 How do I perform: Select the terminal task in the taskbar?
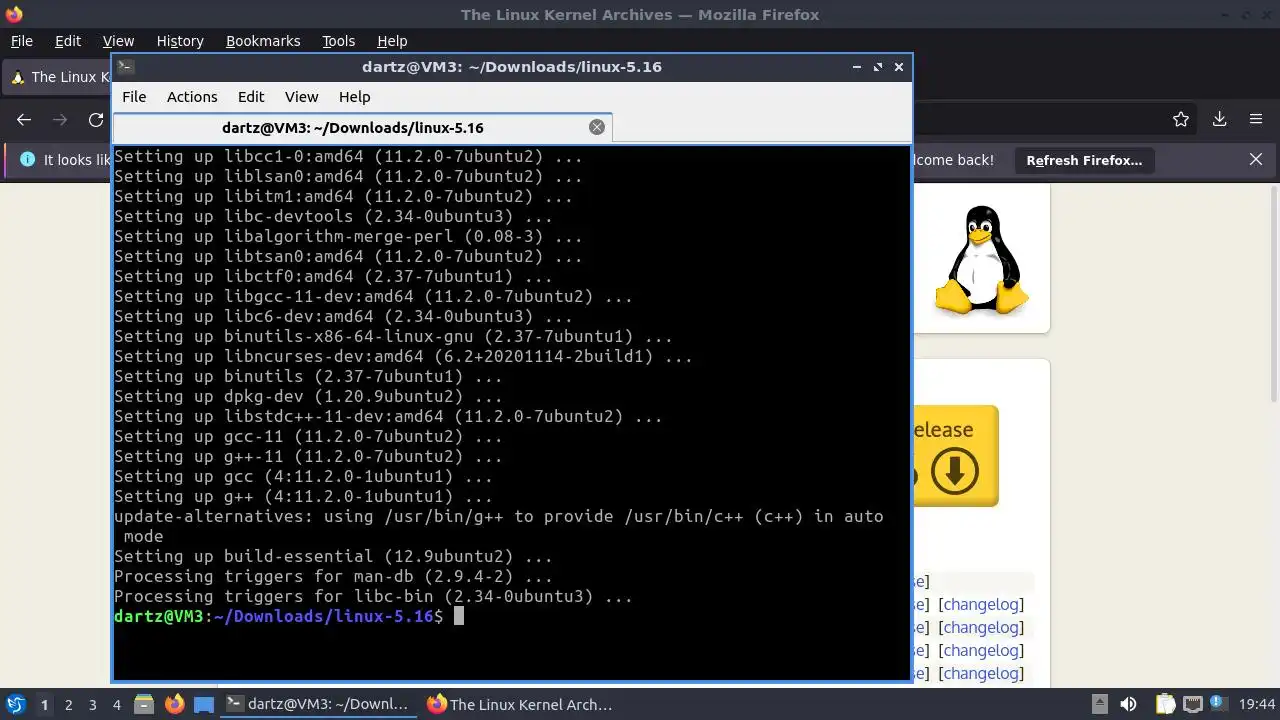click(318, 704)
